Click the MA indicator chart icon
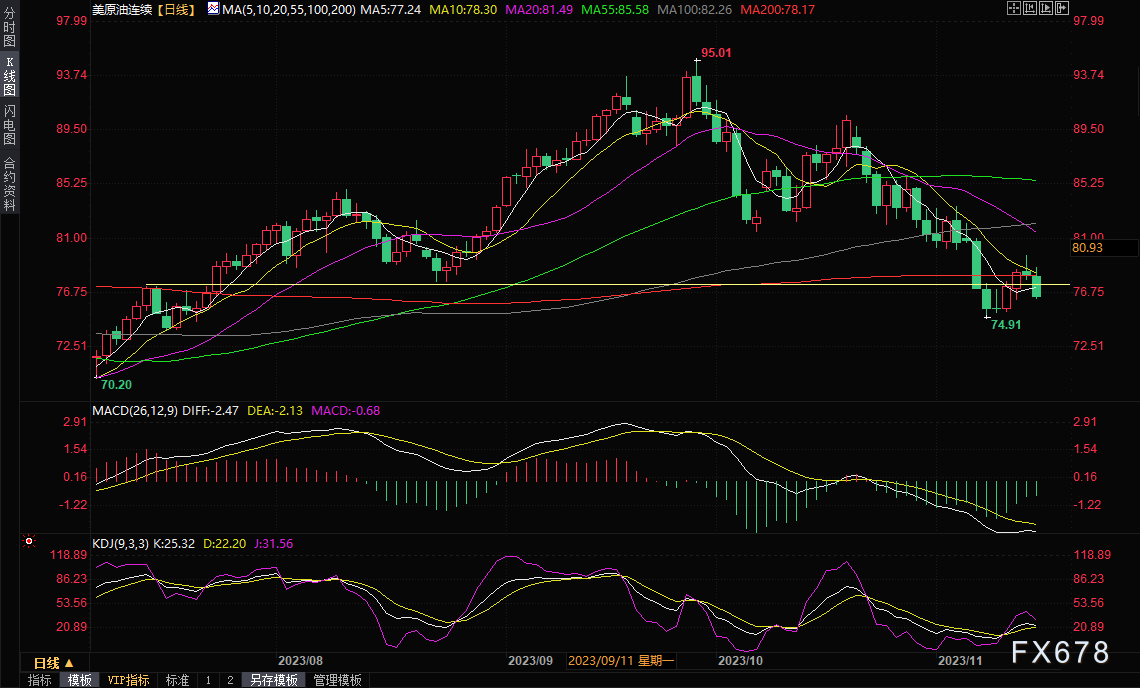 click(x=213, y=8)
